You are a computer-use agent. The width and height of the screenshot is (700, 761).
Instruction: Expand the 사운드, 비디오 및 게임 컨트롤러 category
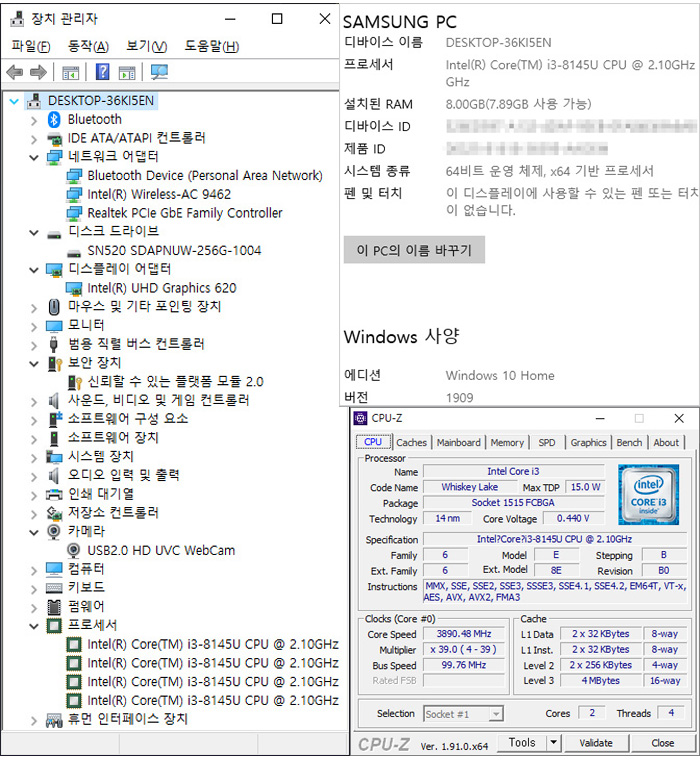33,401
